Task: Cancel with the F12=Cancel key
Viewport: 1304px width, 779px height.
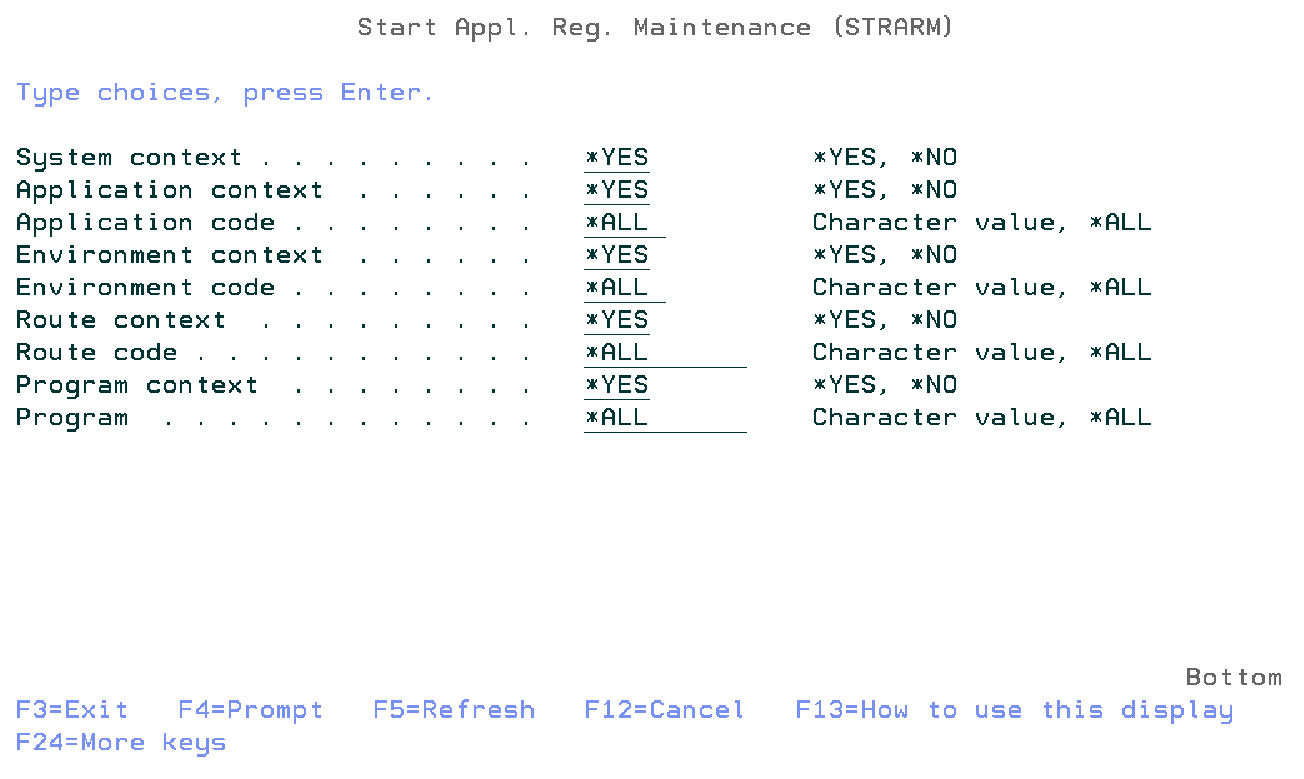Action: point(664,711)
